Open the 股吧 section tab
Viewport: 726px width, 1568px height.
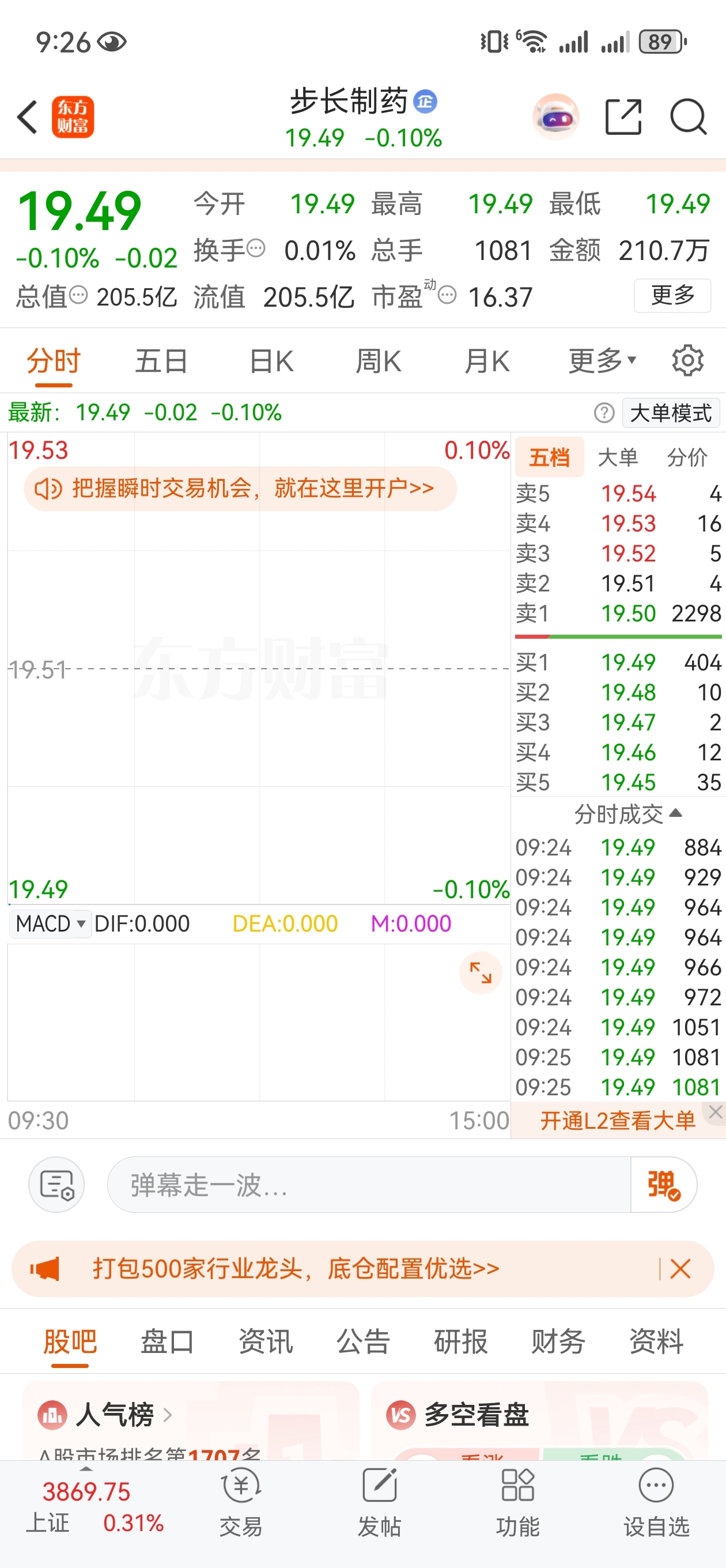[x=70, y=1341]
